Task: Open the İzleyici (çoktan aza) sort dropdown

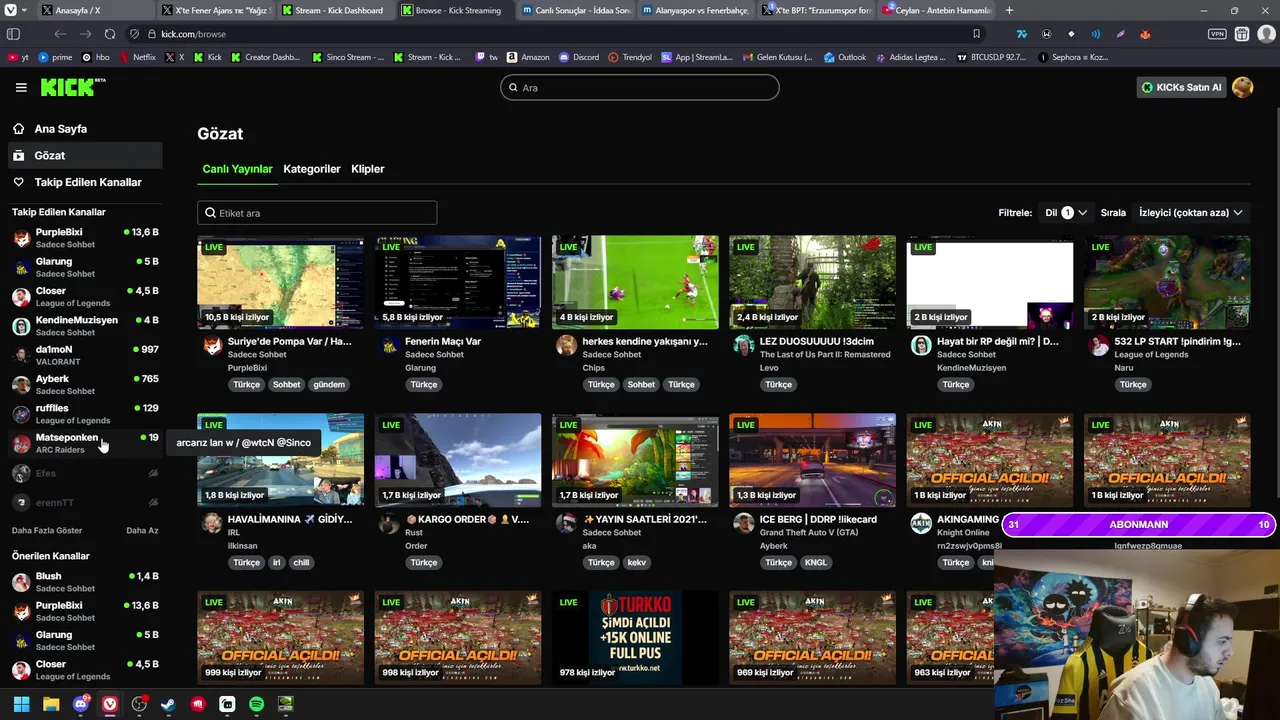Action: click(1190, 213)
